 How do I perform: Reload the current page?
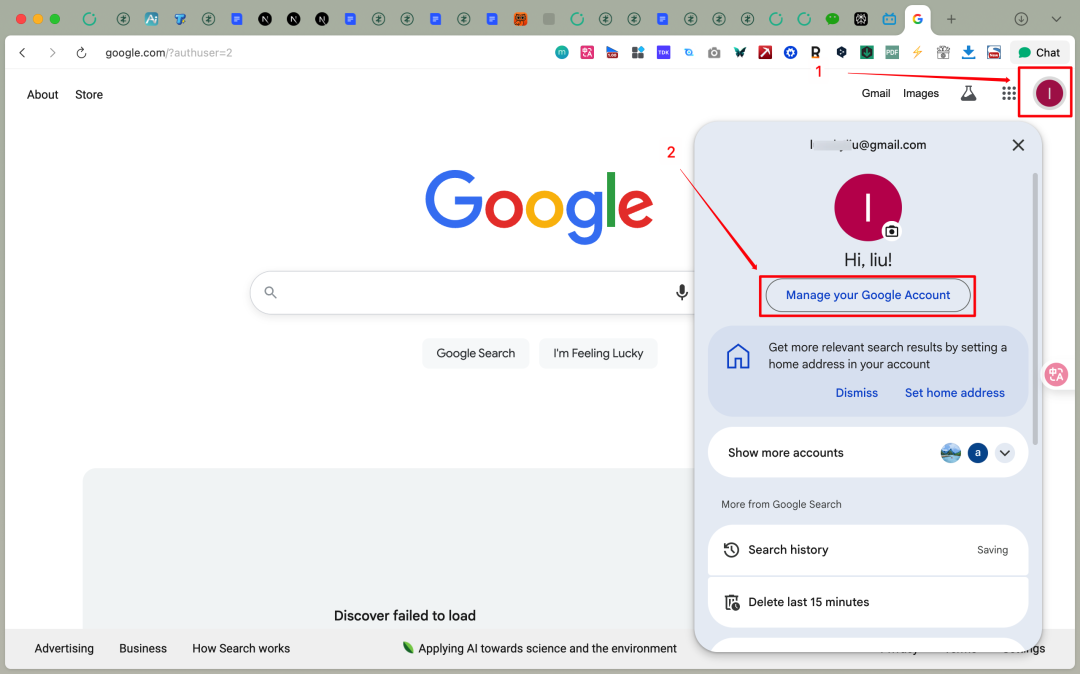[x=81, y=53]
